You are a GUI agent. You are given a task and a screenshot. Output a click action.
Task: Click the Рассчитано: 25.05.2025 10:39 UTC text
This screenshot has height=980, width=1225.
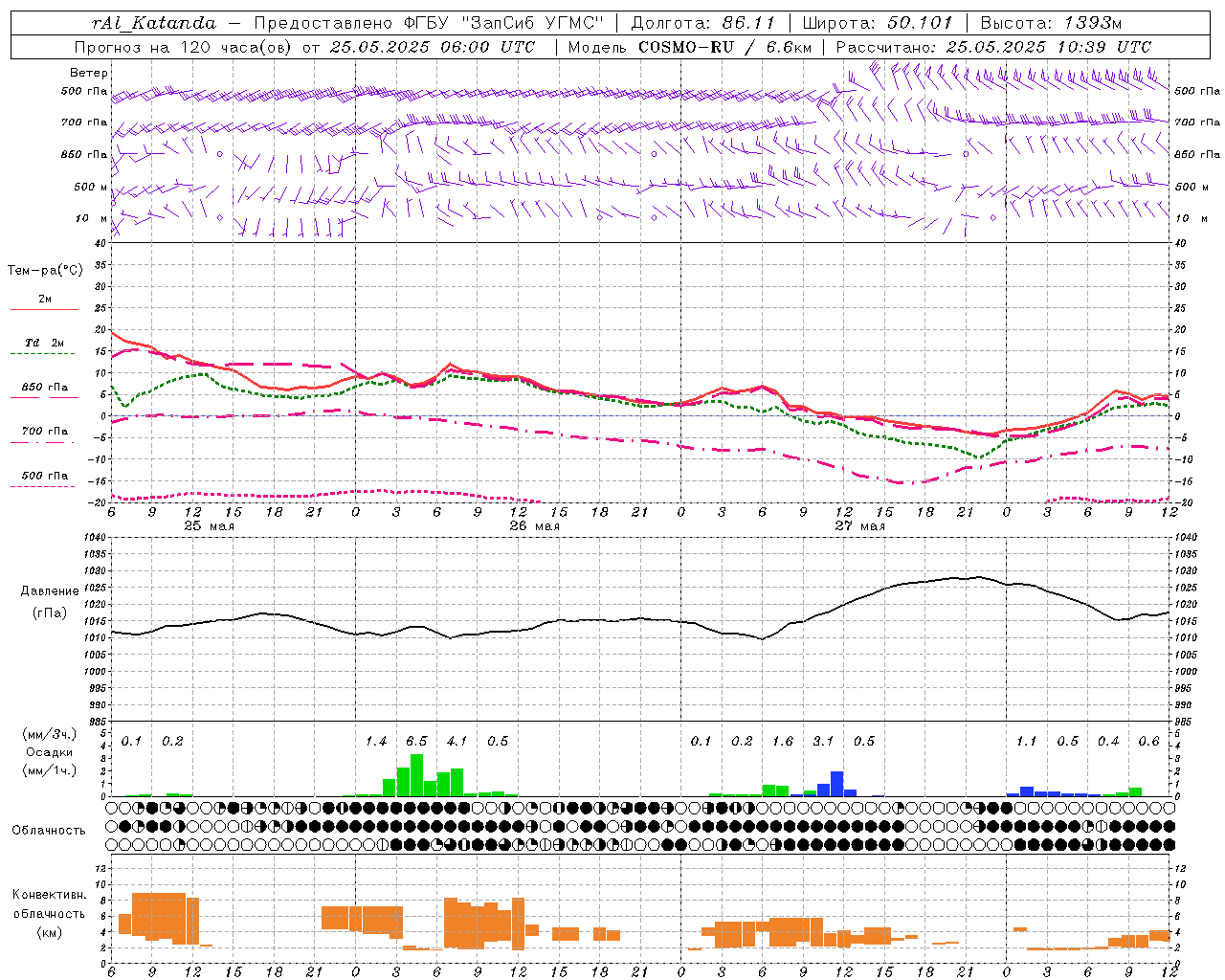[993, 47]
